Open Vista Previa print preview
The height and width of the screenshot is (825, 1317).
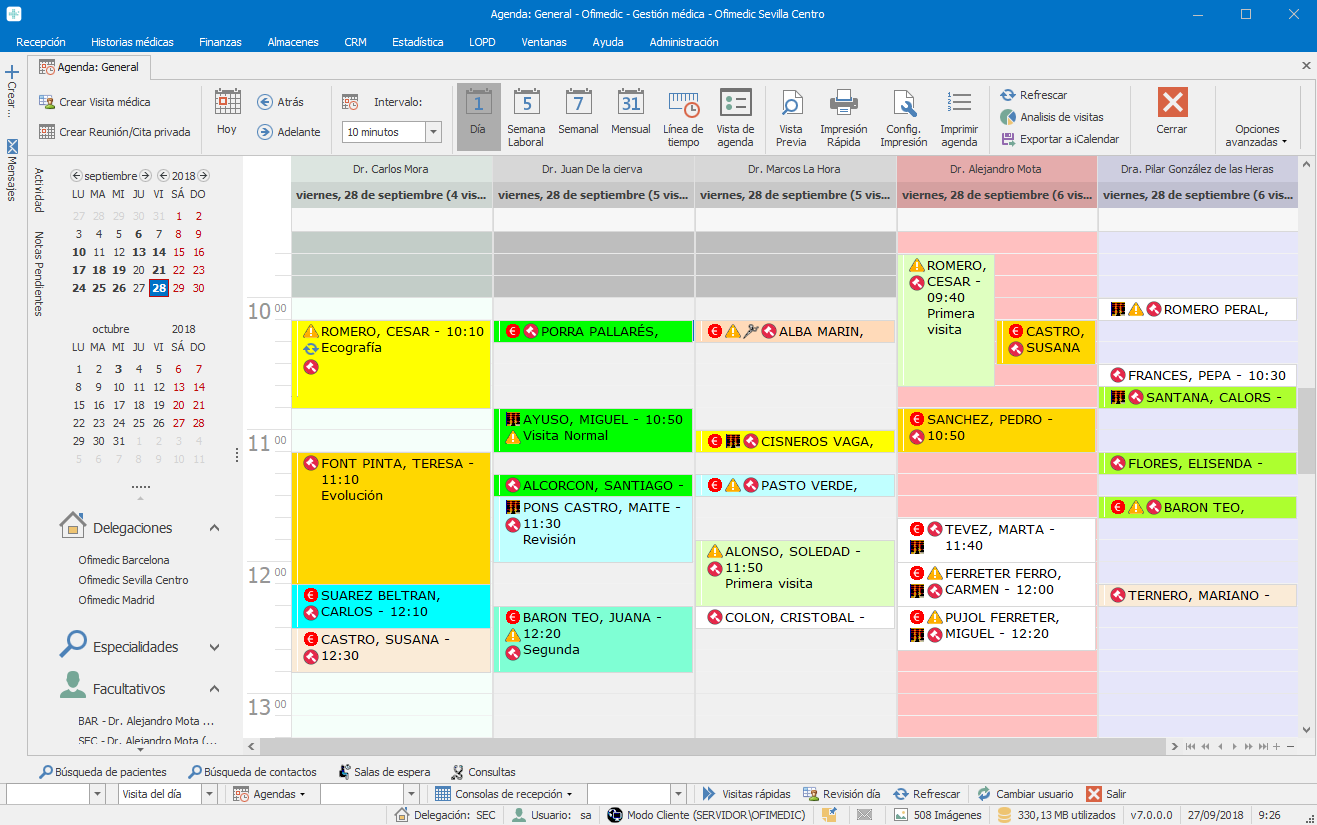(790, 103)
